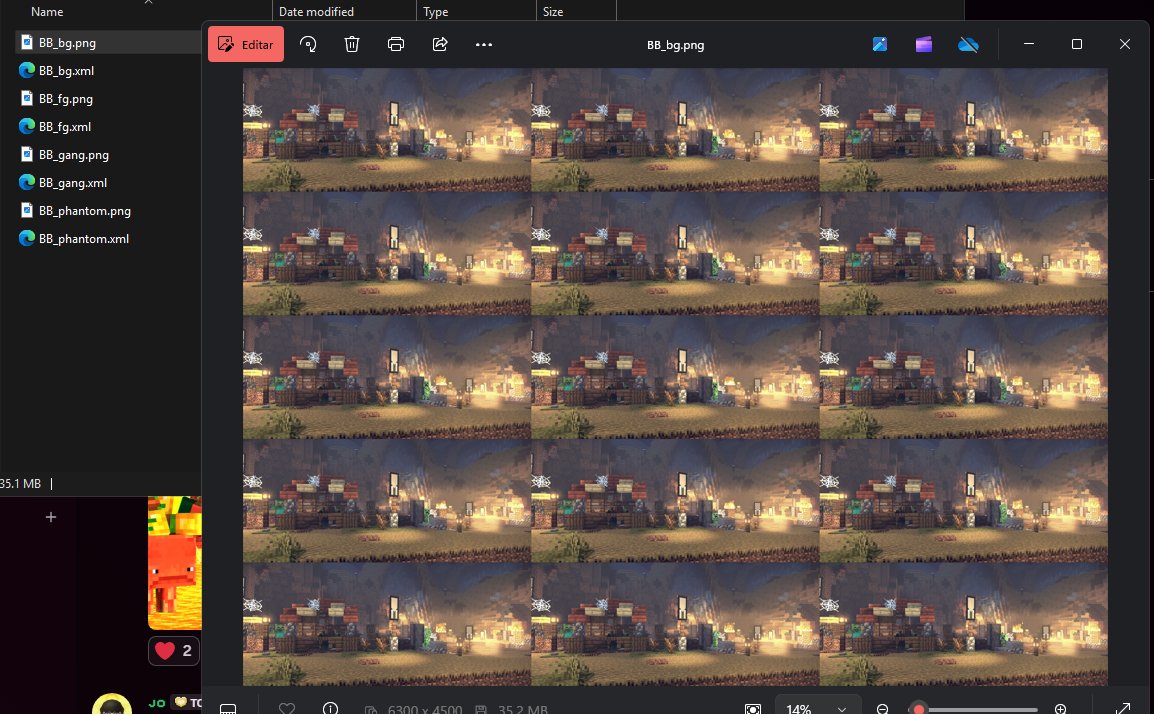The height and width of the screenshot is (714, 1154).
Task: Rotate the image using the rotate icon
Action: pyautogui.click(x=308, y=44)
